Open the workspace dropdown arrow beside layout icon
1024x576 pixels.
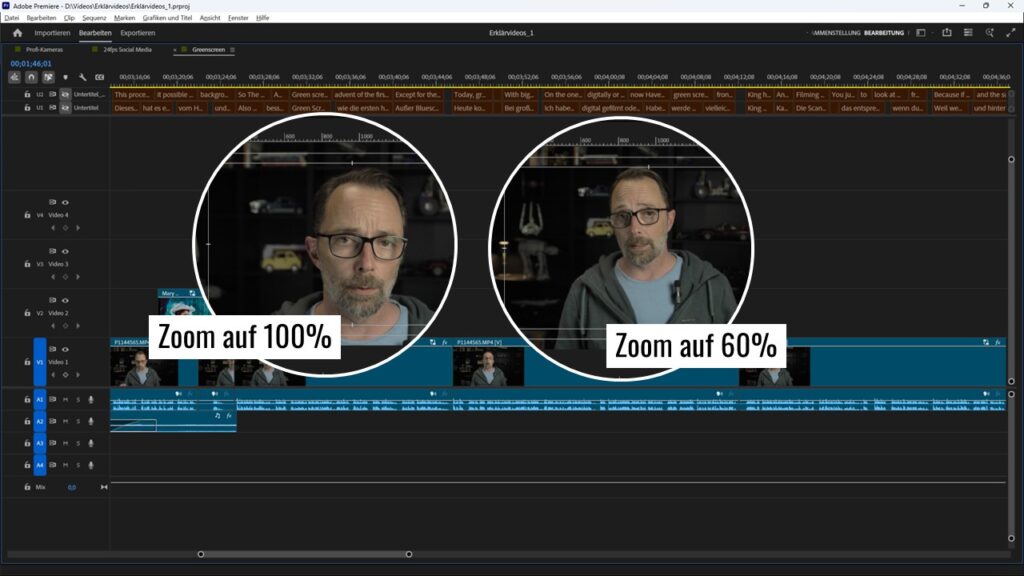click(932, 33)
